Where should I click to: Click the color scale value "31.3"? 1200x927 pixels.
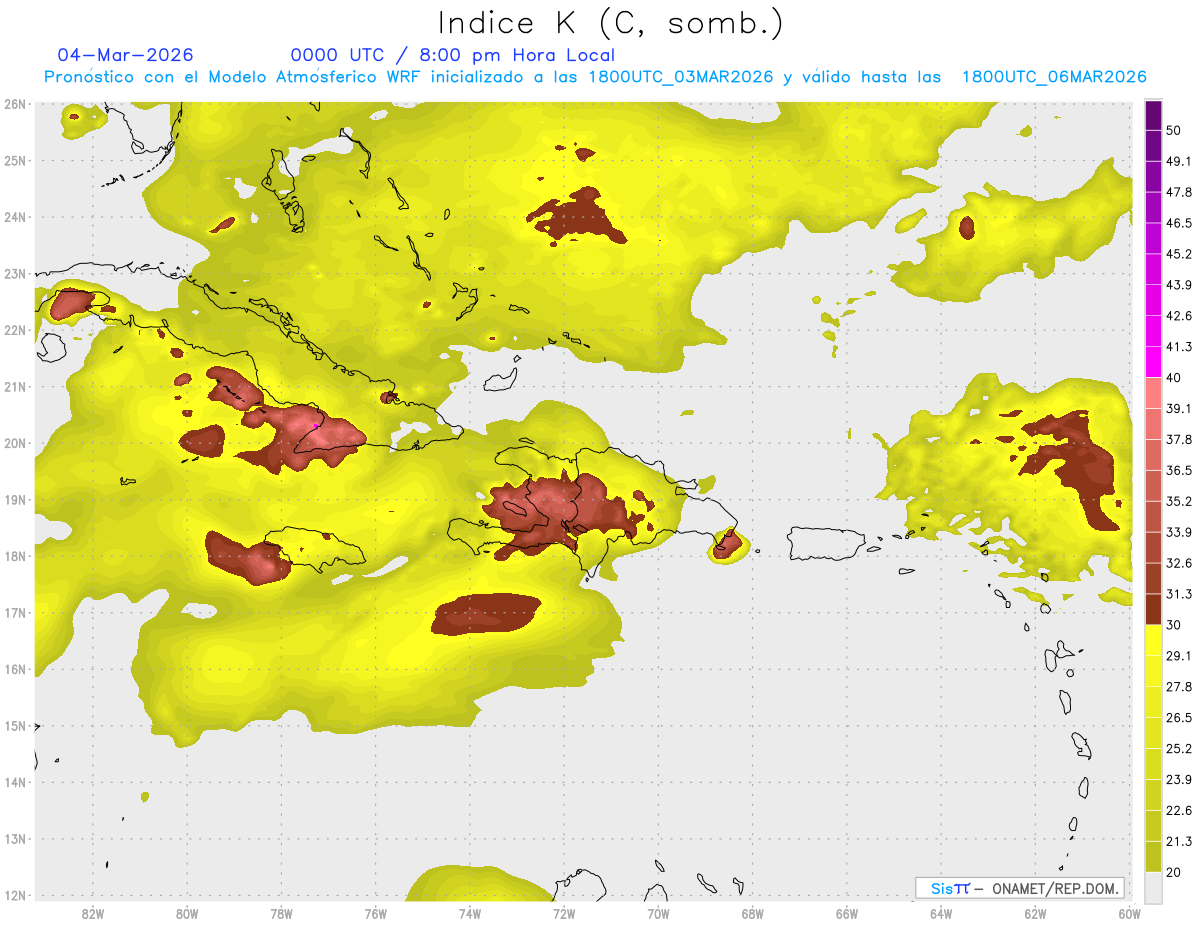click(x=1178, y=594)
